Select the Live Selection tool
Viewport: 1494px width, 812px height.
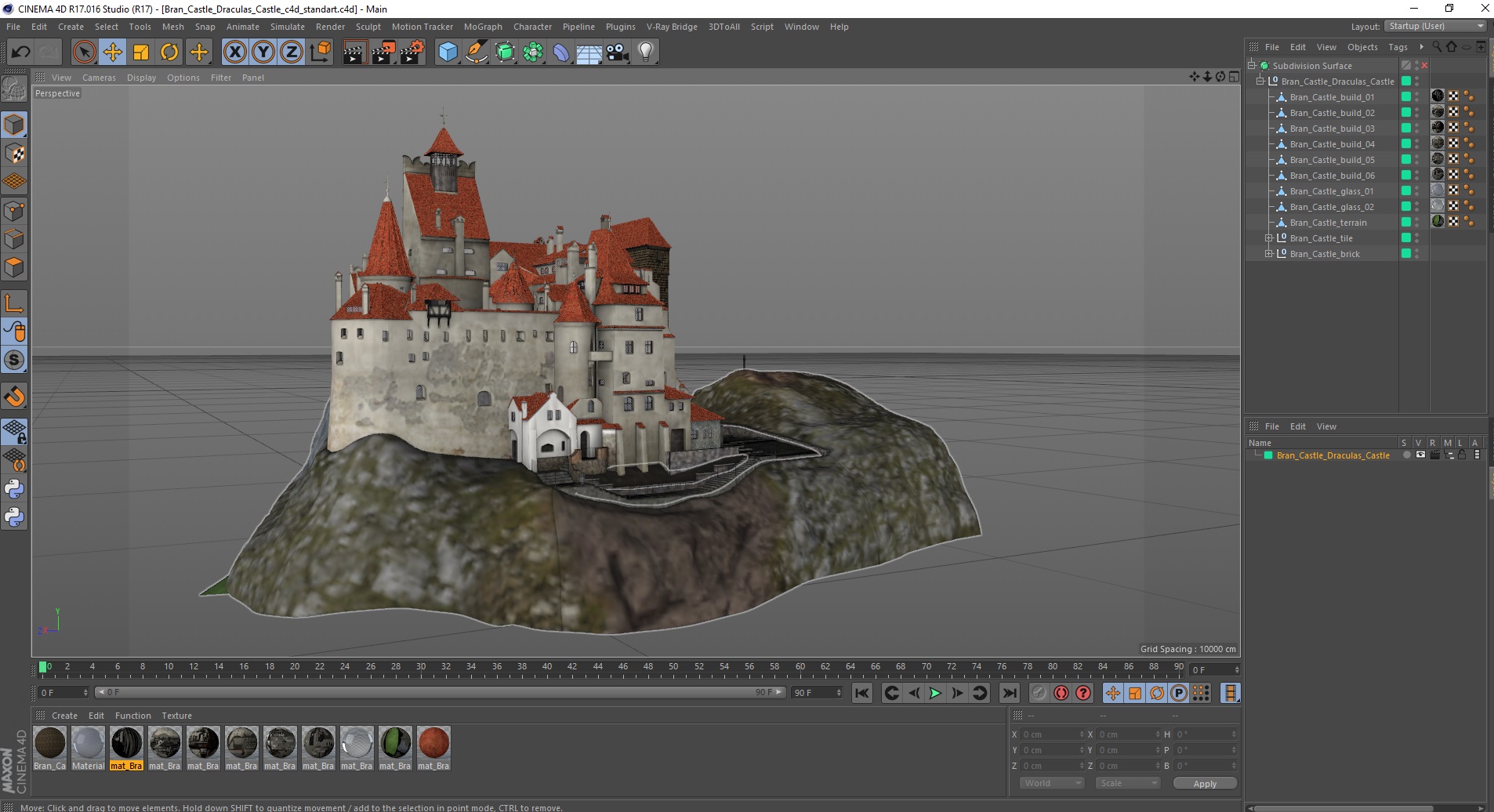tap(84, 53)
